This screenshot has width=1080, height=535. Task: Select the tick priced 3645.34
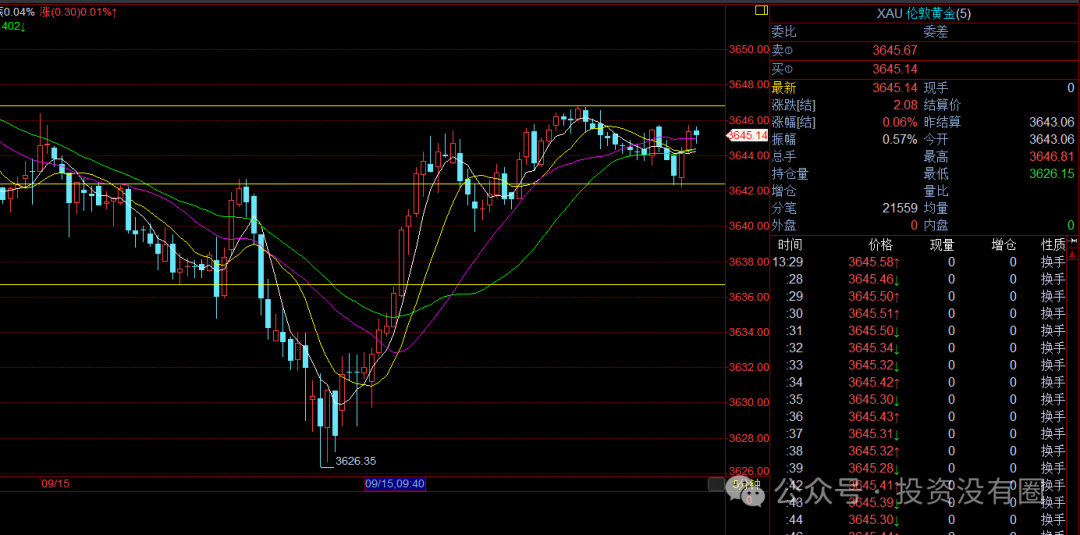[874, 348]
